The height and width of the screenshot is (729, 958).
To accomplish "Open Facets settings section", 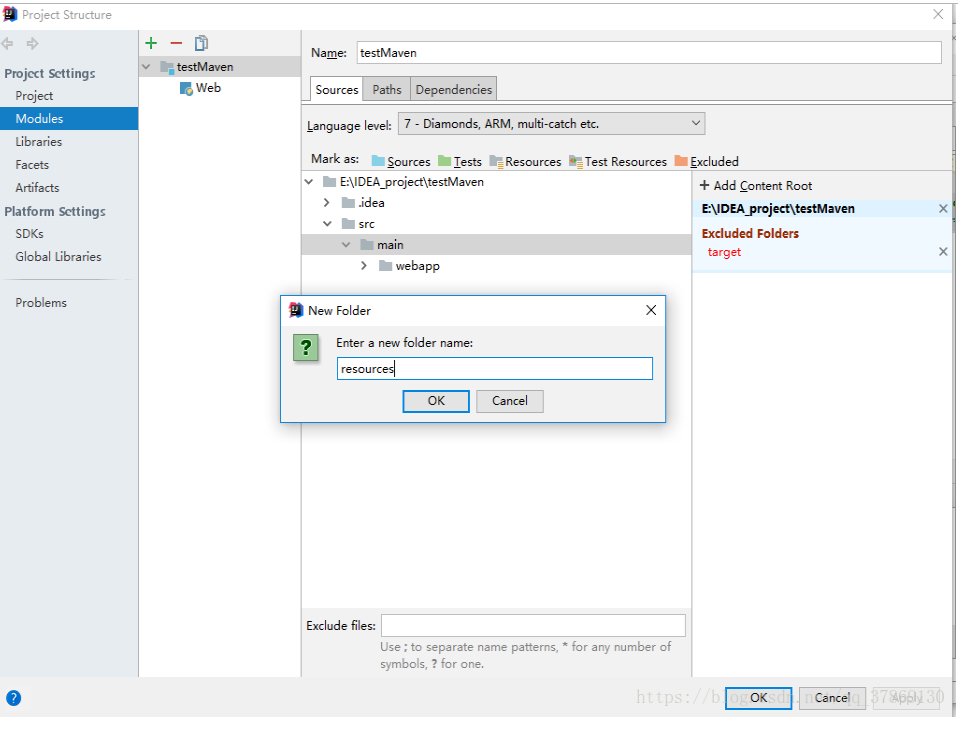I will pos(32,165).
